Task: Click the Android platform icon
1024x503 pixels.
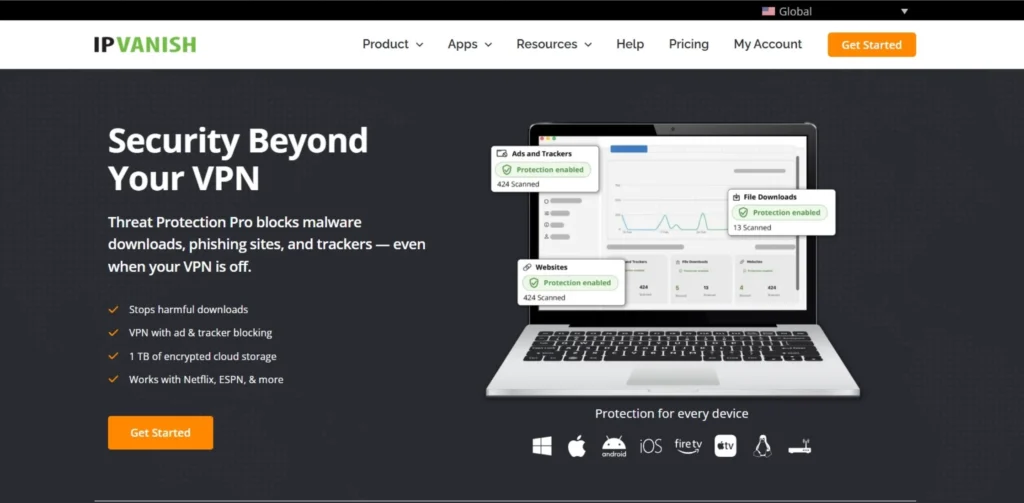Action: pos(614,446)
